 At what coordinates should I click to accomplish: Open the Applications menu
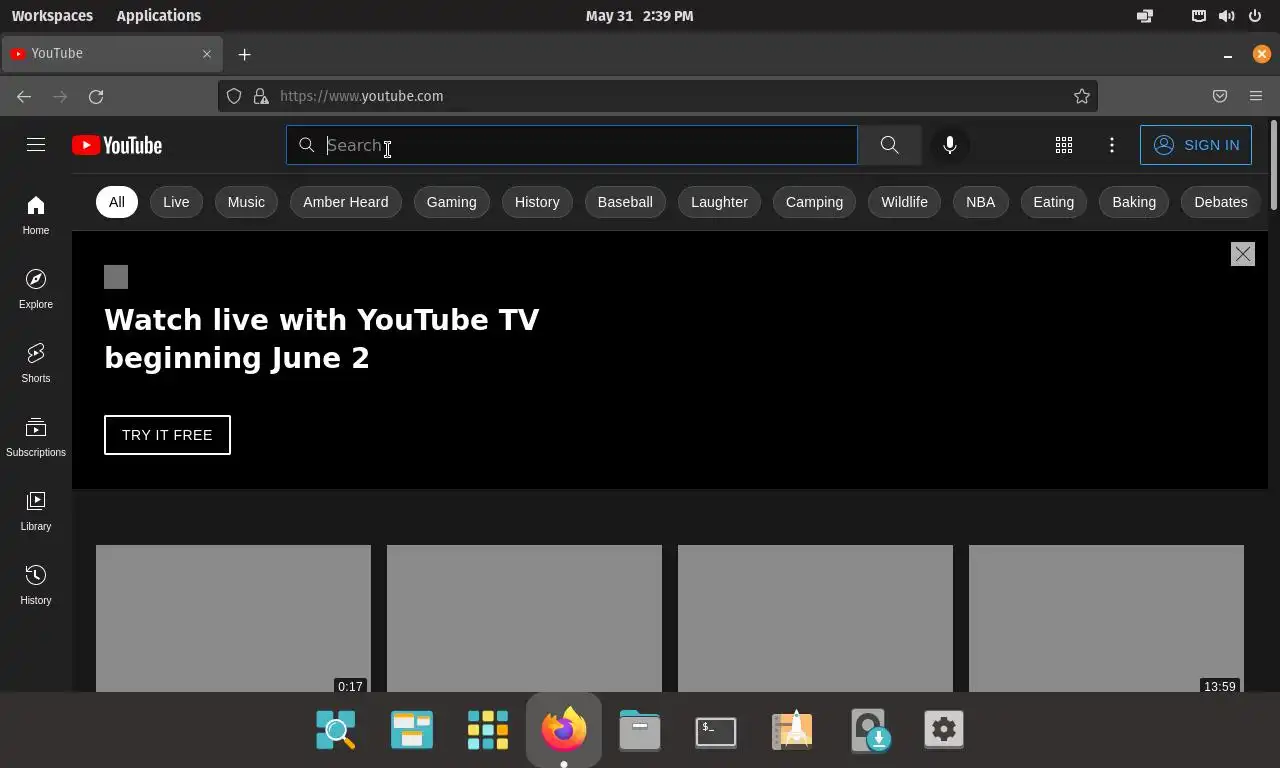[158, 16]
